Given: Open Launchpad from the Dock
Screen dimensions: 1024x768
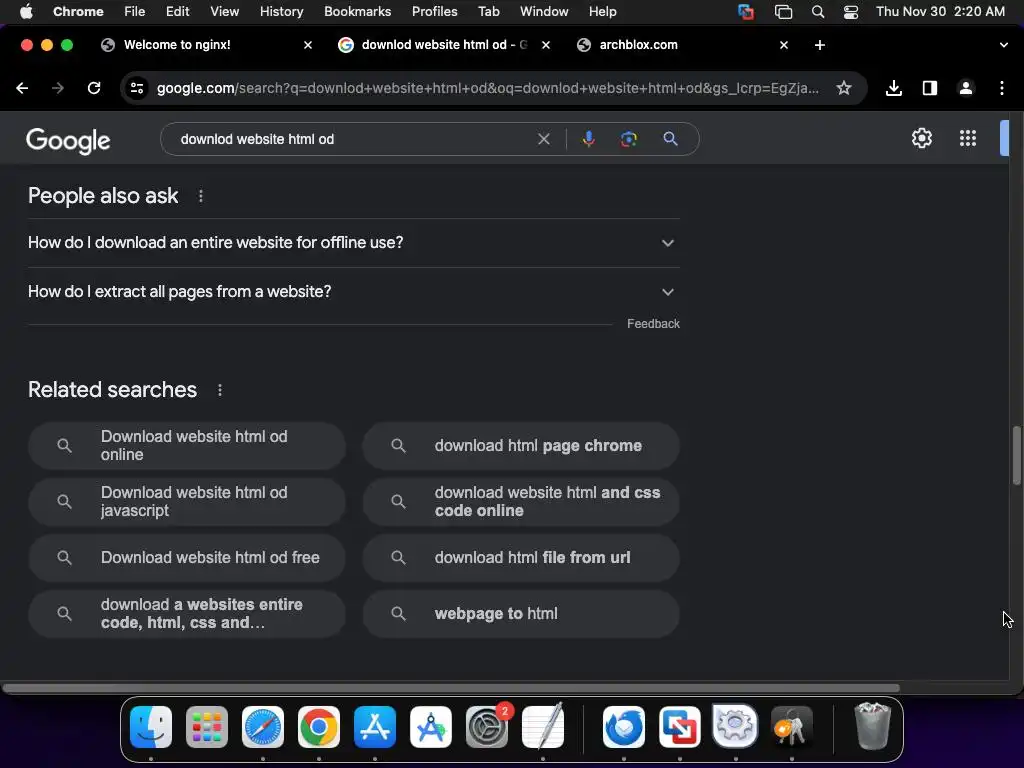Looking at the screenshot, I should click(x=207, y=727).
